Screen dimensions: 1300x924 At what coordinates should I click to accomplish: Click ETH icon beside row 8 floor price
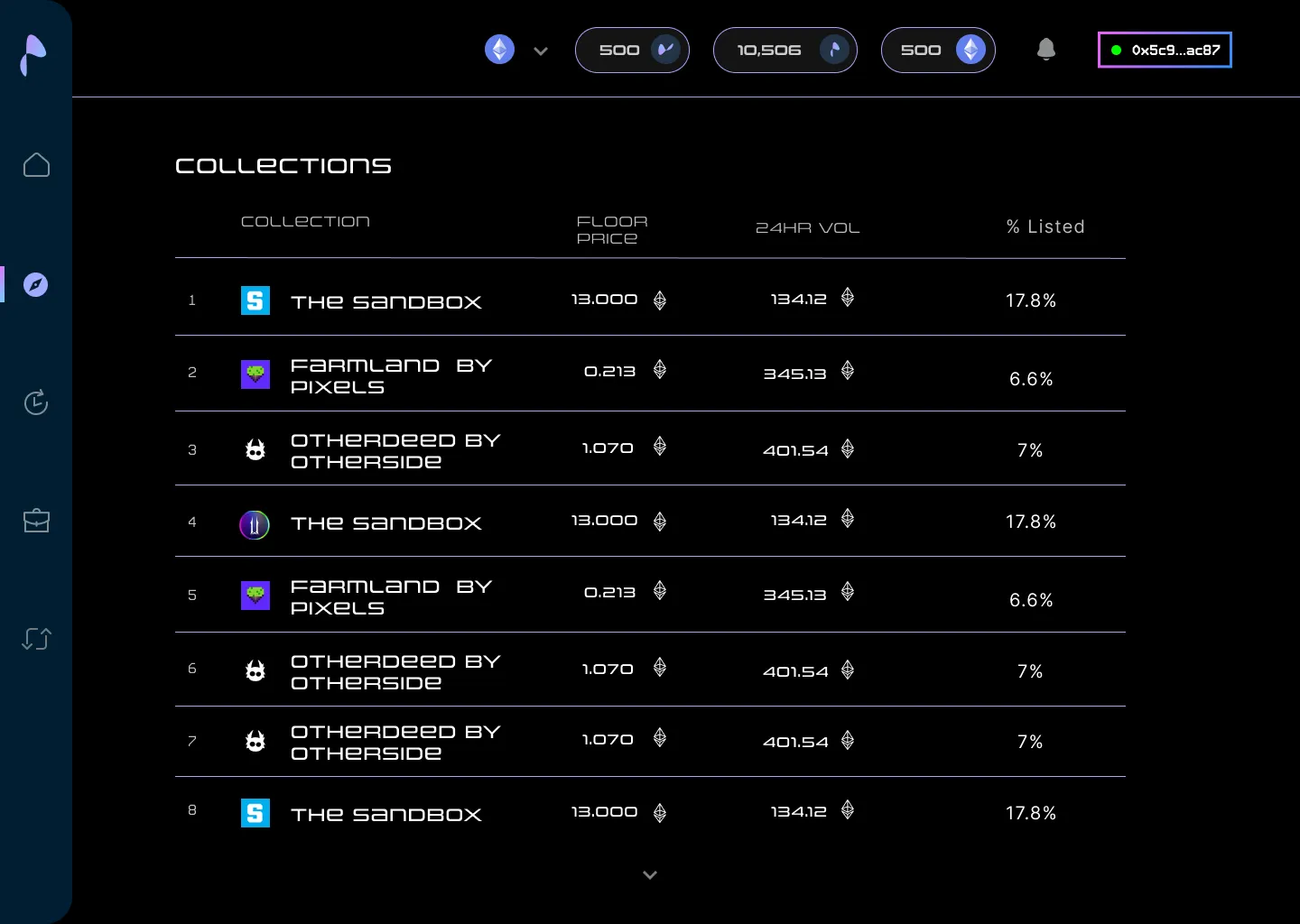pos(660,813)
